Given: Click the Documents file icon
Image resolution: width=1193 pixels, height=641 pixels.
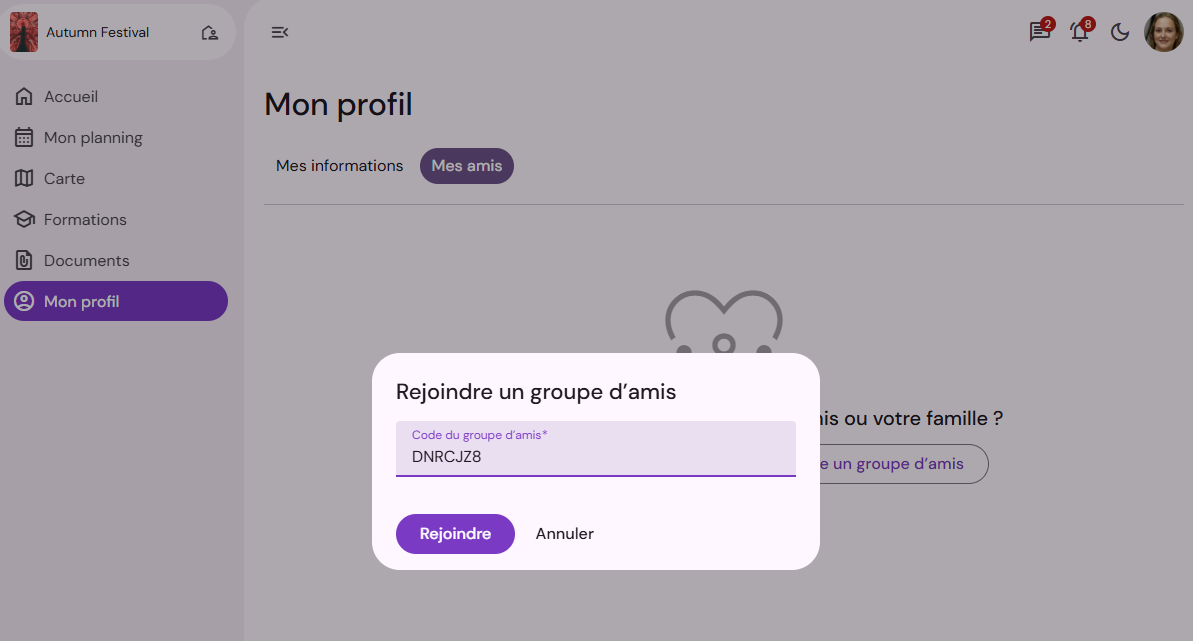Looking at the screenshot, I should click(24, 260).
